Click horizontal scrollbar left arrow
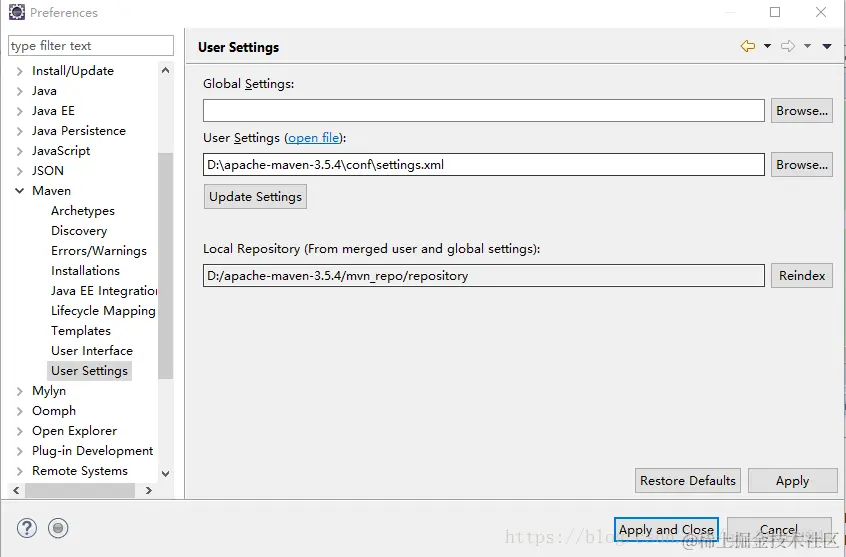The width and height of the screenshot is (846, 557). click(x=16, y=491)
